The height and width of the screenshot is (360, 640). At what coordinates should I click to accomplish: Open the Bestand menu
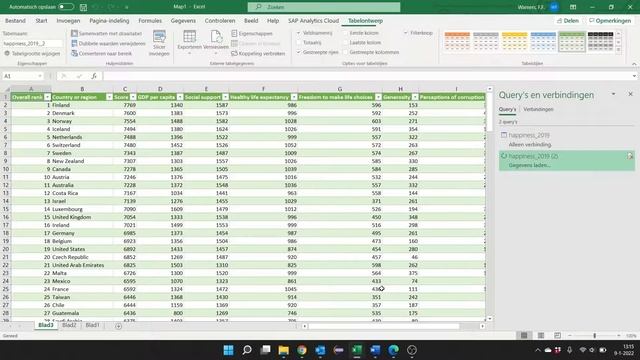(15, 20)
